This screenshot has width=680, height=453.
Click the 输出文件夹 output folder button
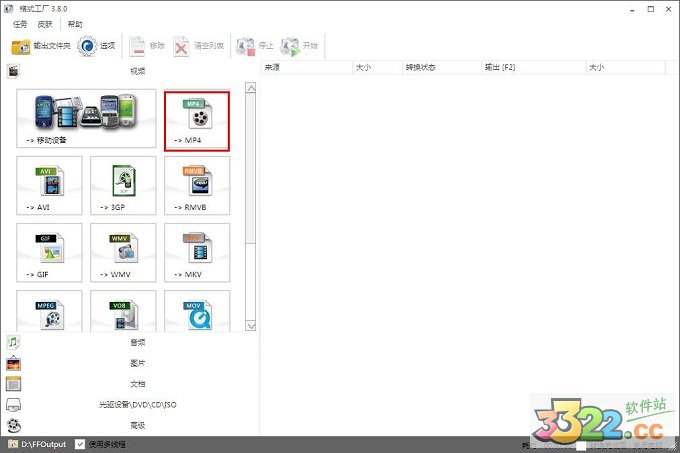[x=38, y=46]
